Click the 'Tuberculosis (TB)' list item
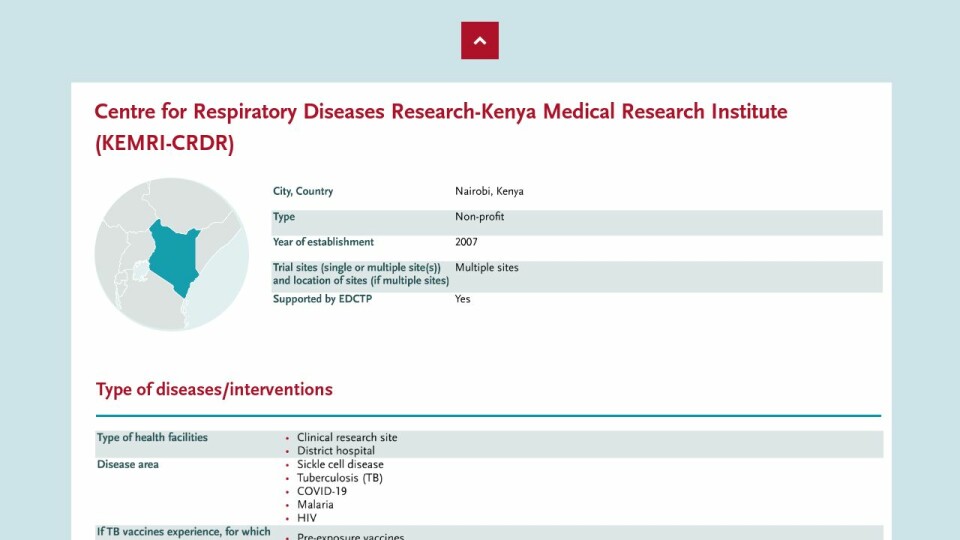960x540 pixels. click(x=340, y=478)
